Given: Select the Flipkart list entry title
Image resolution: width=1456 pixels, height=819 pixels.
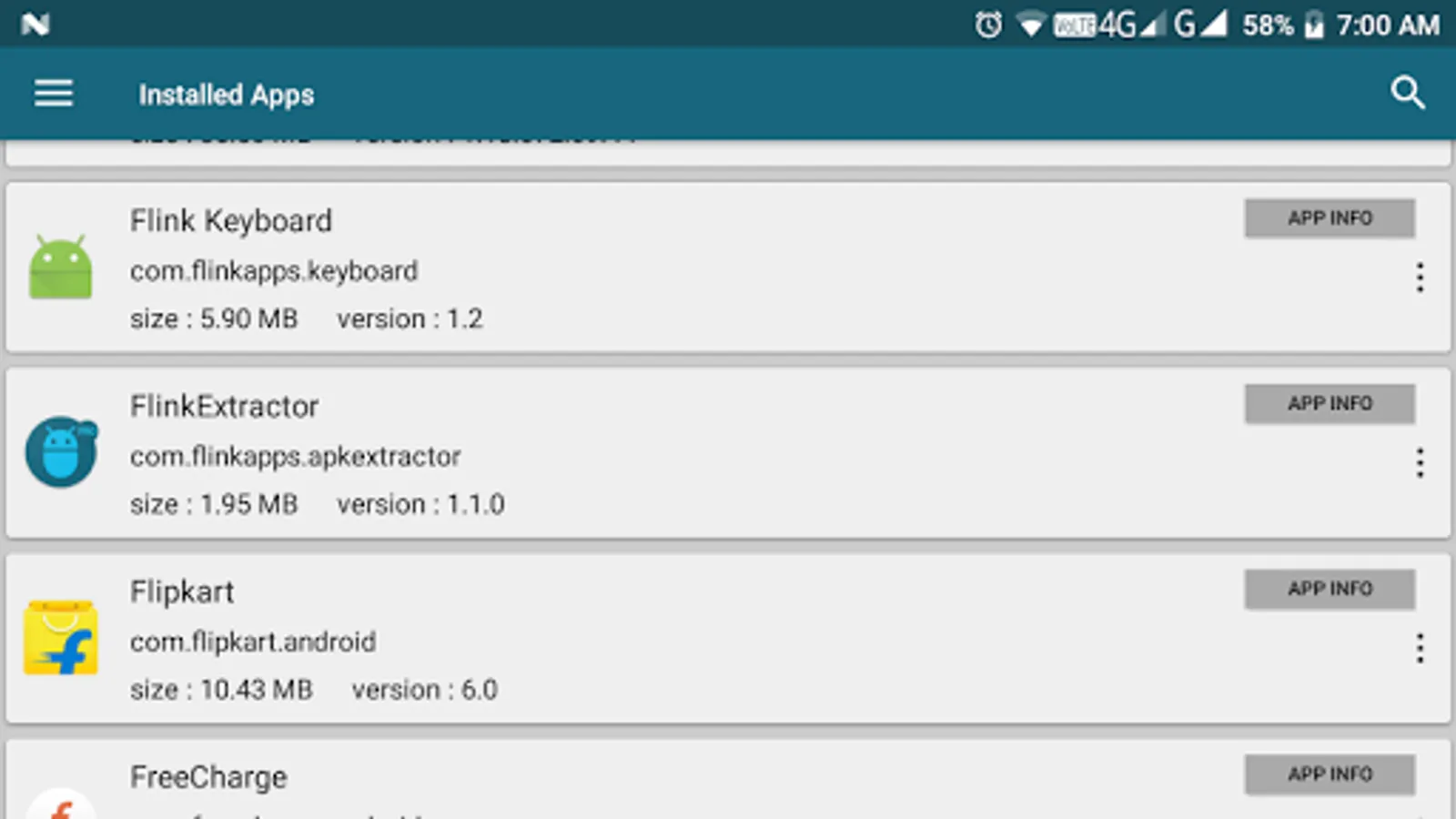Looking at the screenshot, I should 182,592.
